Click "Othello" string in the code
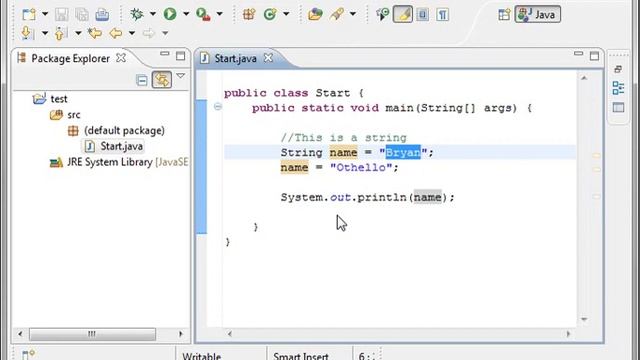The width and height of the screenshot is (640, 360). click(x=361, y=167)
